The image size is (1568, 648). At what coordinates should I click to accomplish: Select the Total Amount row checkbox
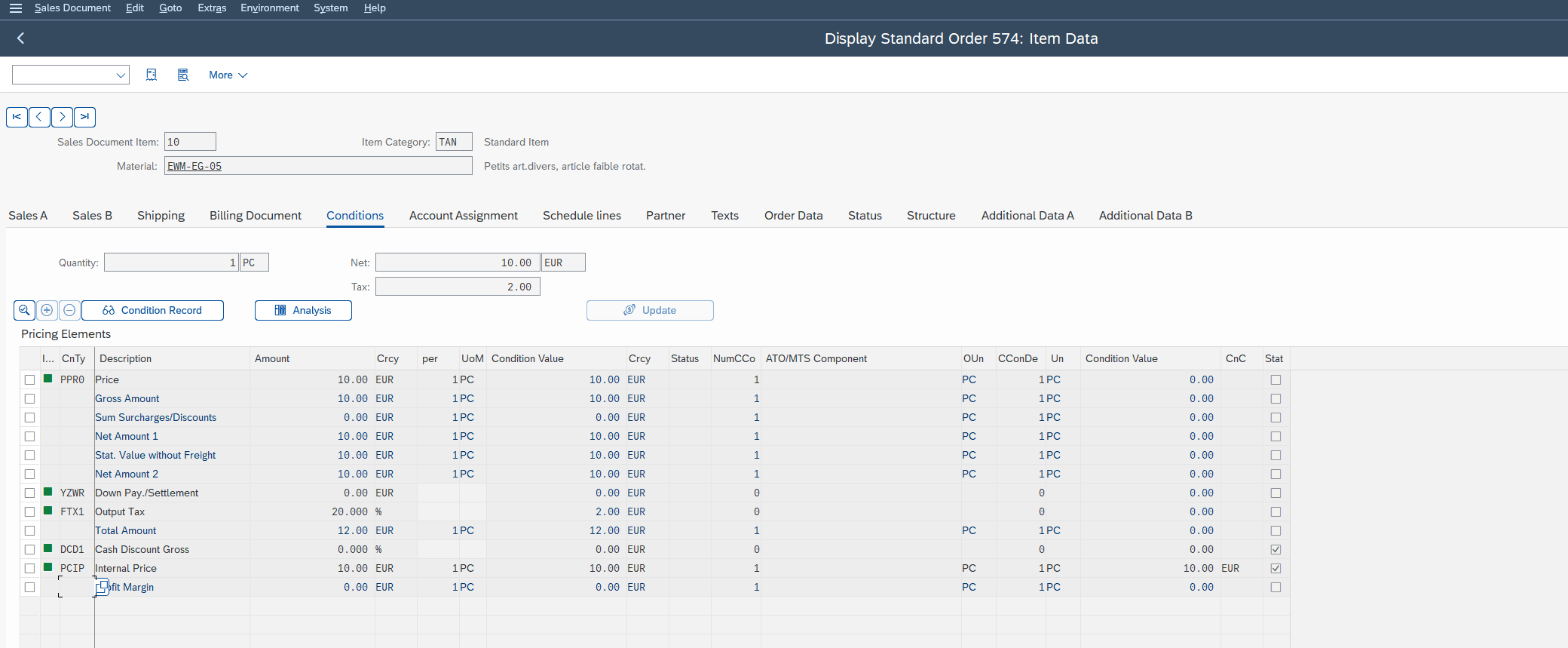(30, 530)
